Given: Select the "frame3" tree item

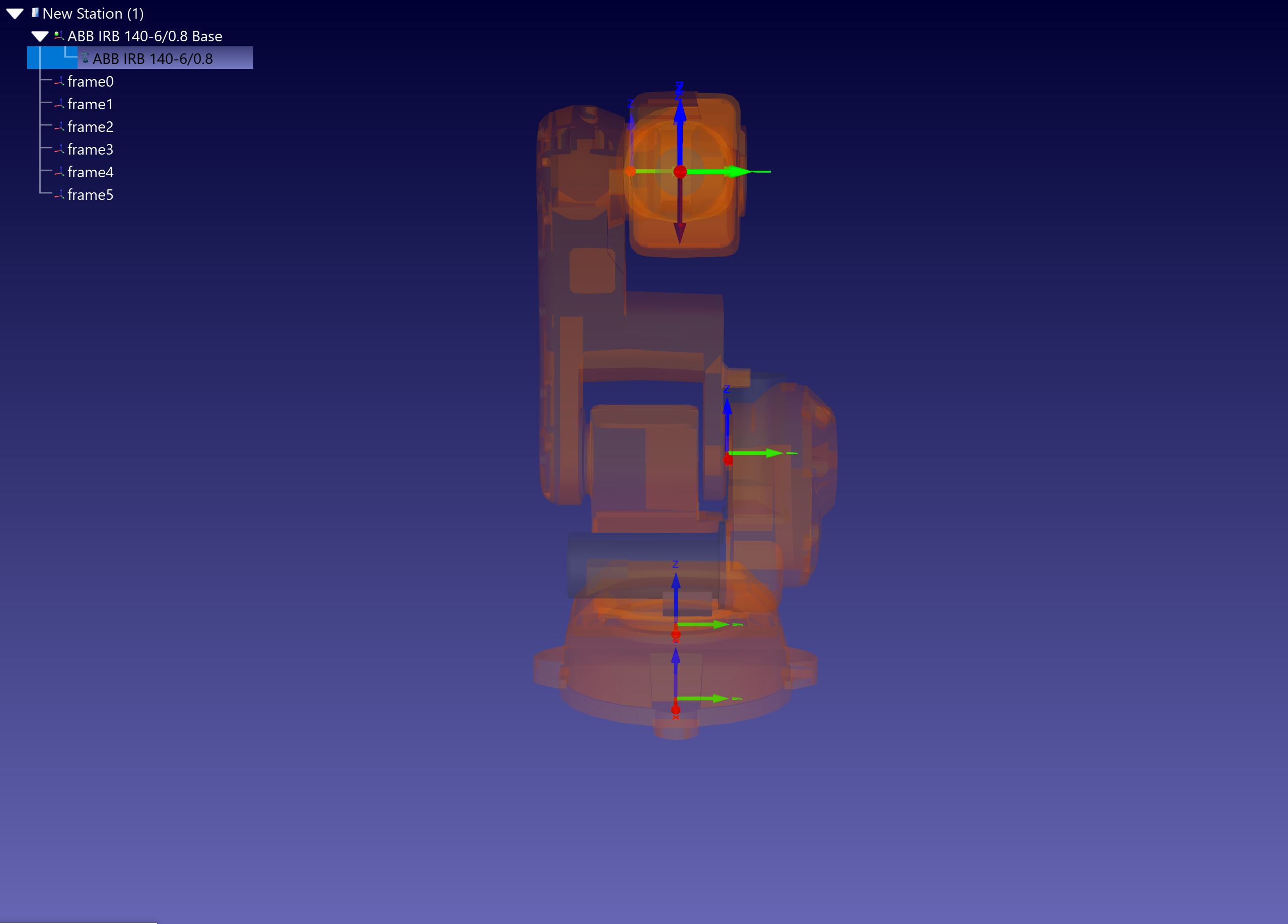Looking at the screenshot, I should 90,150.
